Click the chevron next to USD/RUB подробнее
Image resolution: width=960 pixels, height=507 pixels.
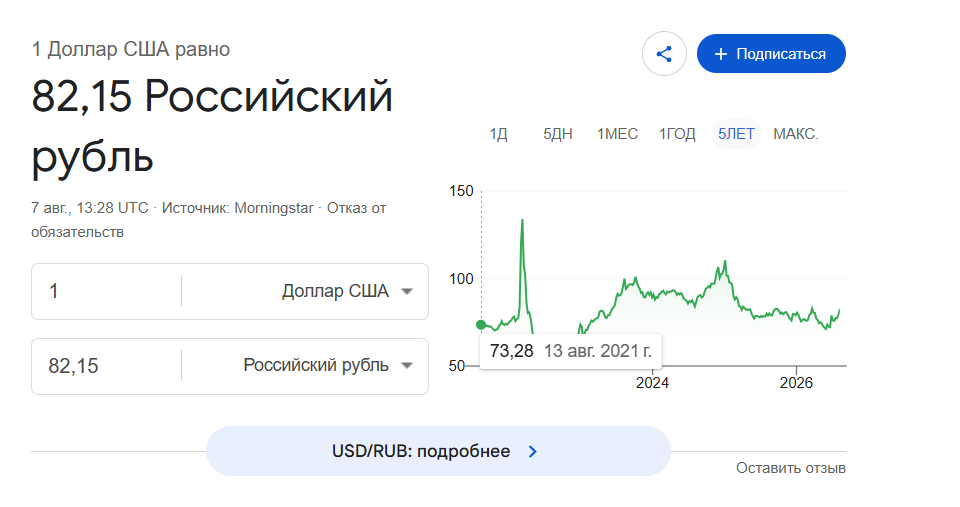533,451
